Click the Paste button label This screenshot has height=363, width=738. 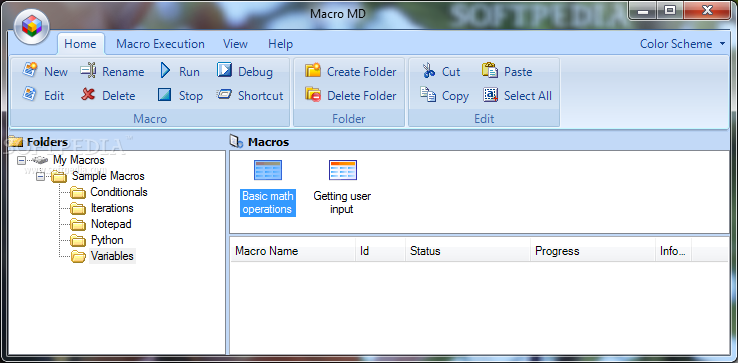pos(518,72)
